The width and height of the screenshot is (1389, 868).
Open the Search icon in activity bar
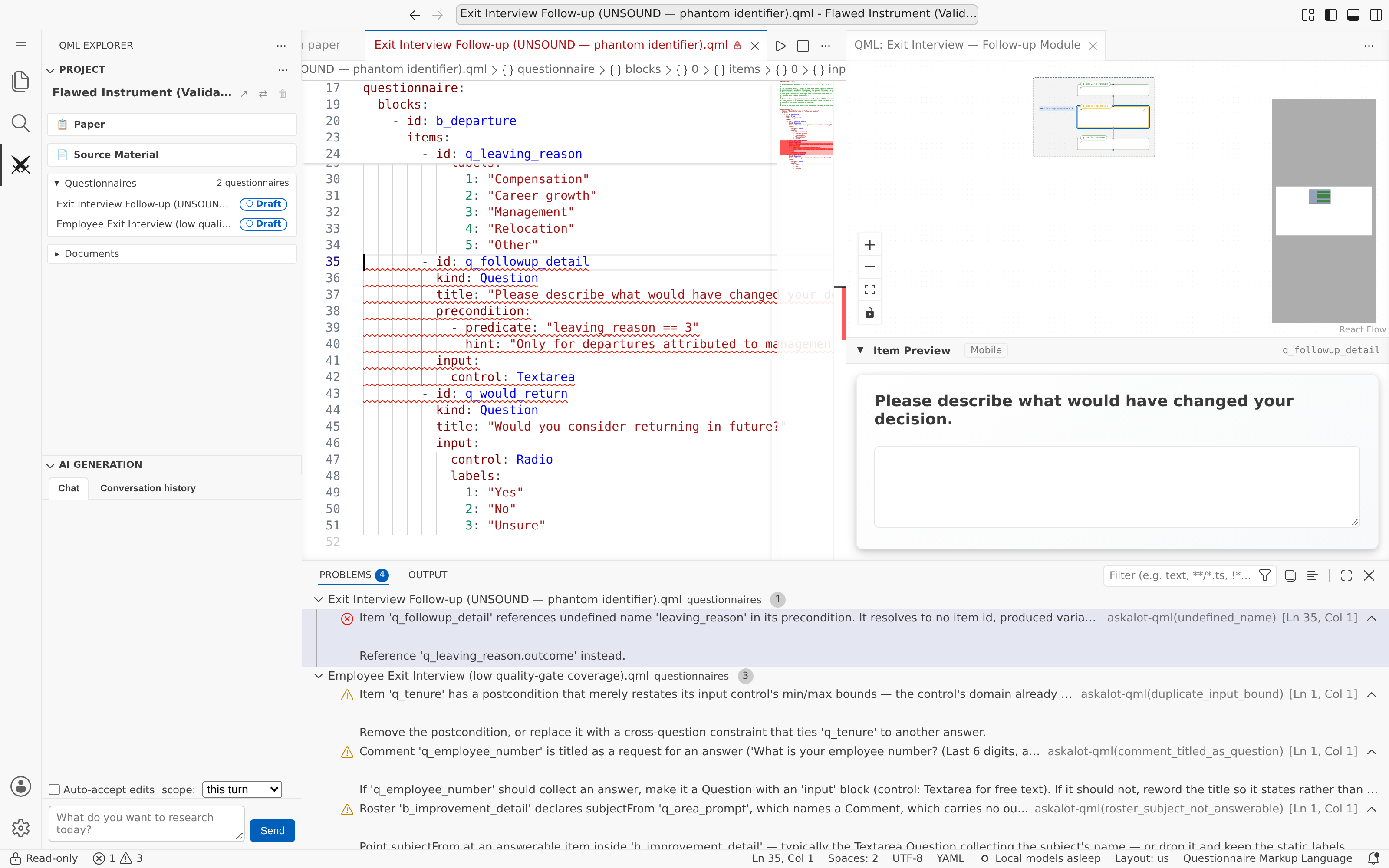tap(21, 123)
